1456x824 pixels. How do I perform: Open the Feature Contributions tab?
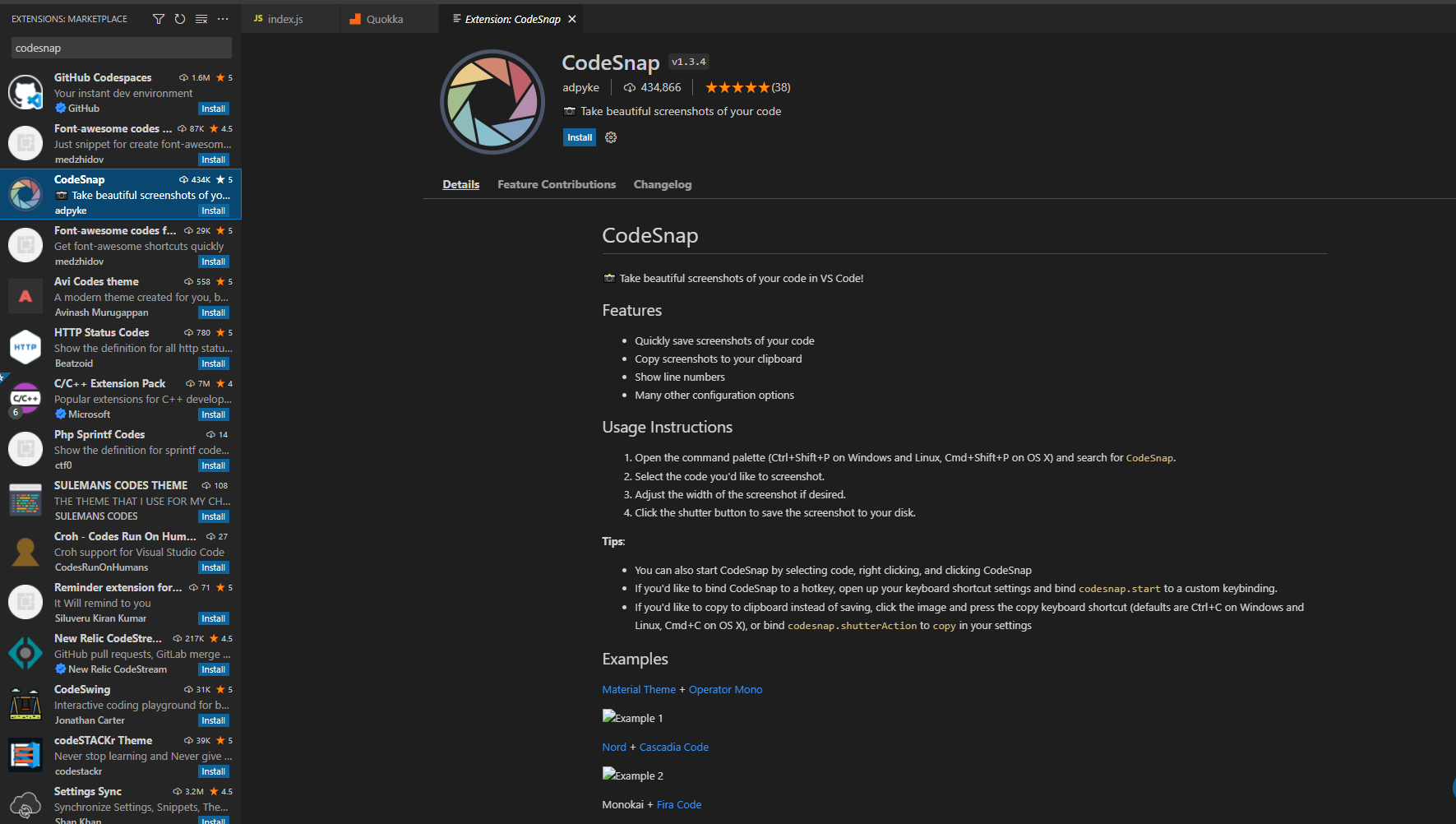coord(557,184)
